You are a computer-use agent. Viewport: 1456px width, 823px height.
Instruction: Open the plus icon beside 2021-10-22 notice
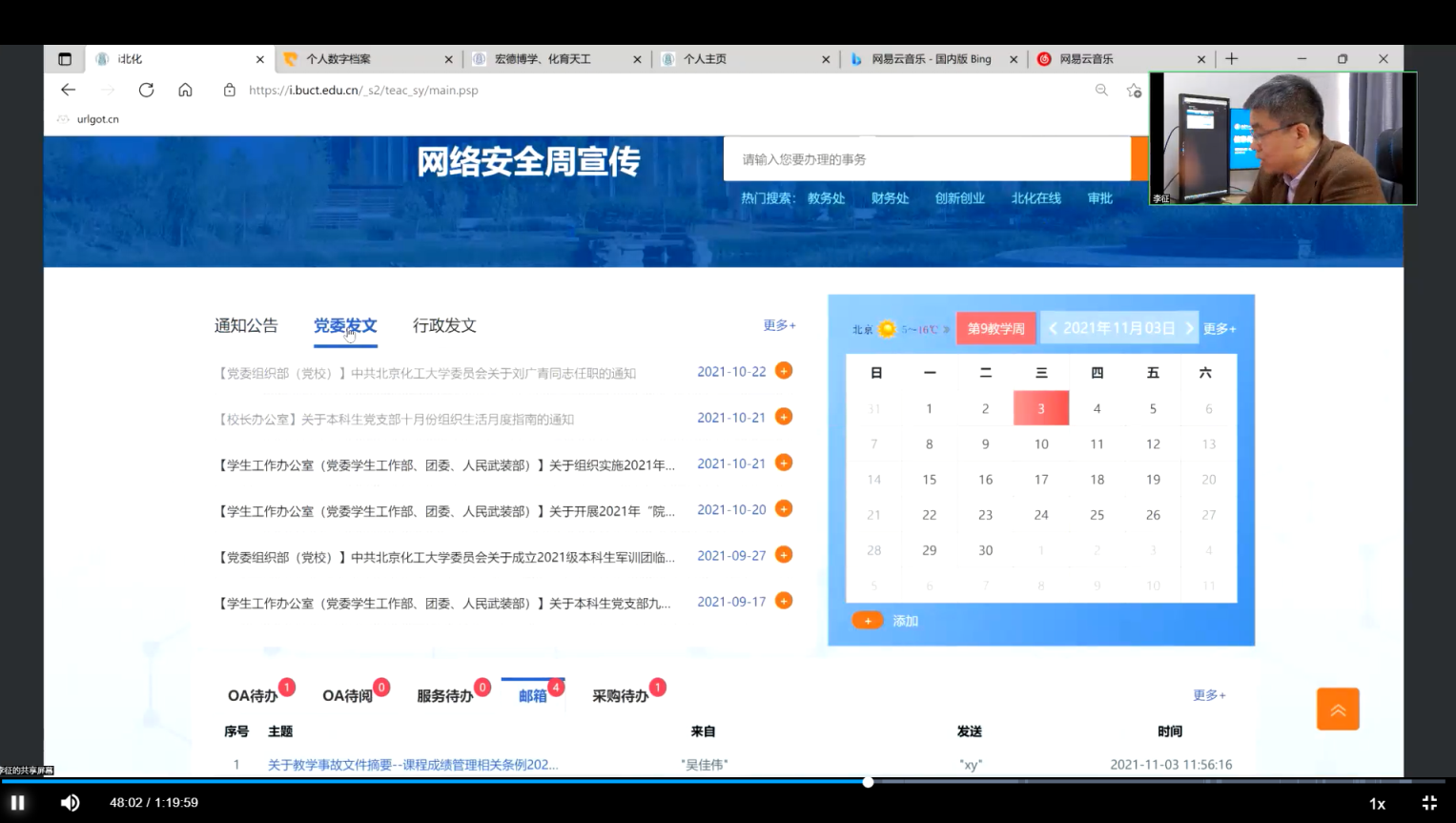[784, 371]
